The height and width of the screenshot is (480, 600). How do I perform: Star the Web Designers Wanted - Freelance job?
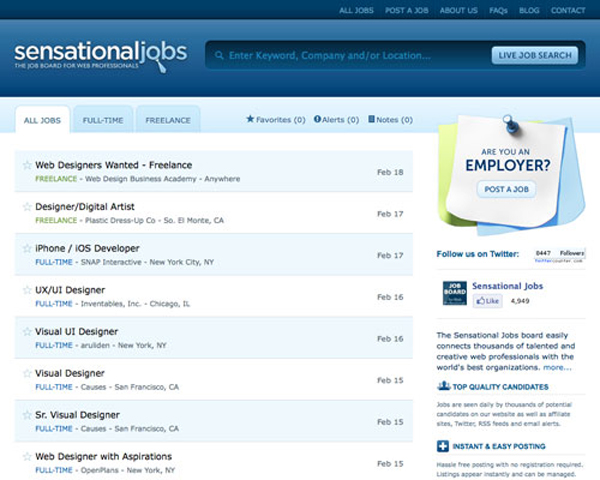point(27,165)
